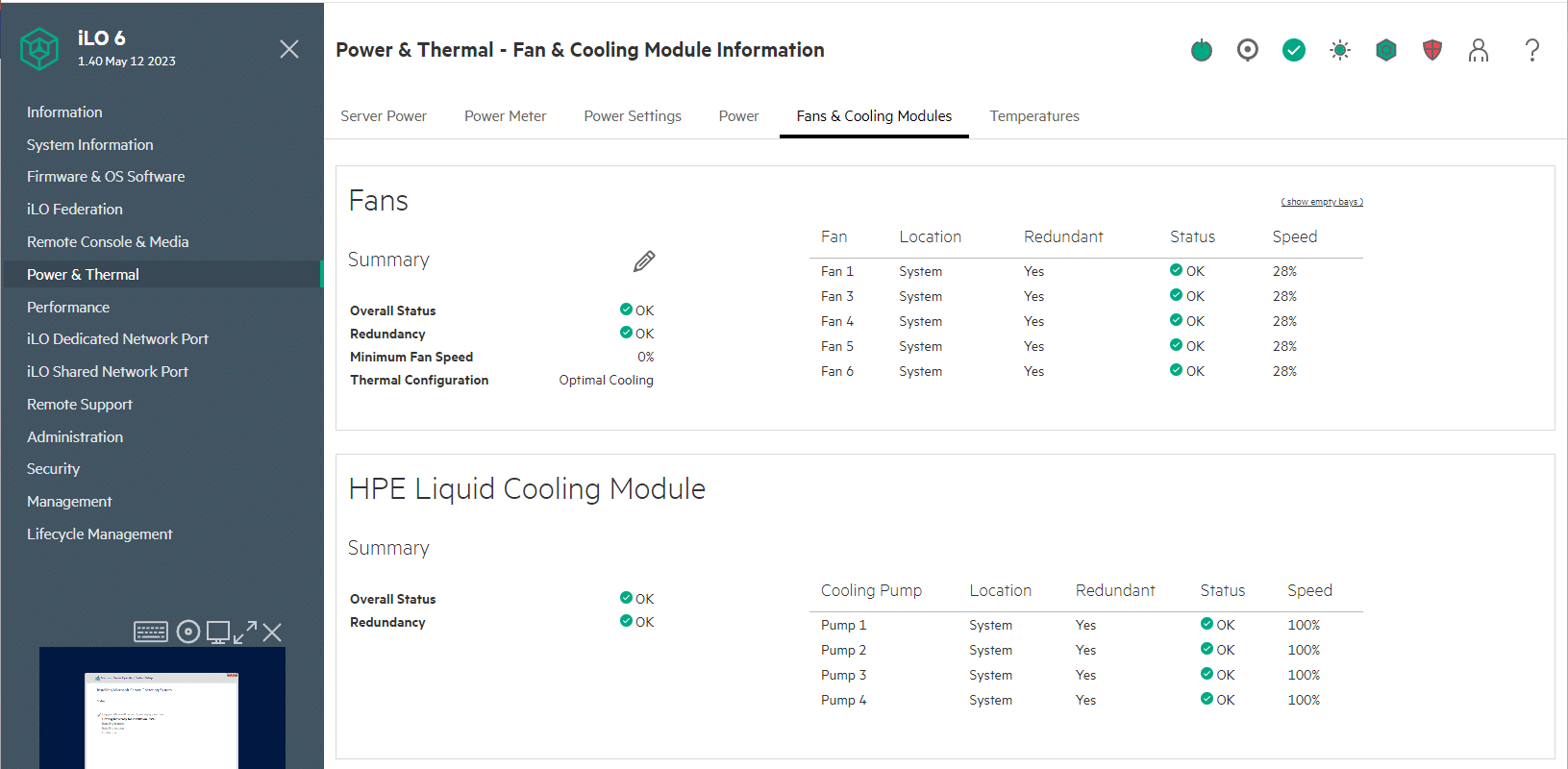Image resolution: width=1568 pixels, height=769 pixels.
Task: Click Fans Redundancy OK icon
Action: coord(626,333)
